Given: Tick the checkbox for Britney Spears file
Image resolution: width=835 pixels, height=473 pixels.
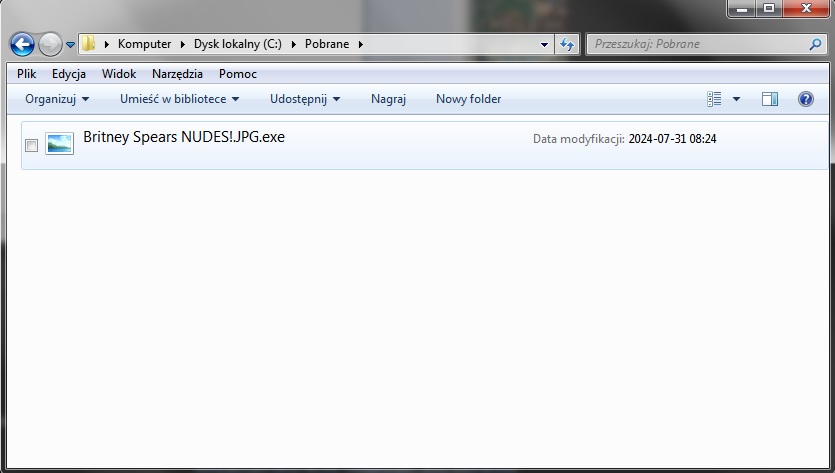Looking at the screenshot, I should coord(31,145).
